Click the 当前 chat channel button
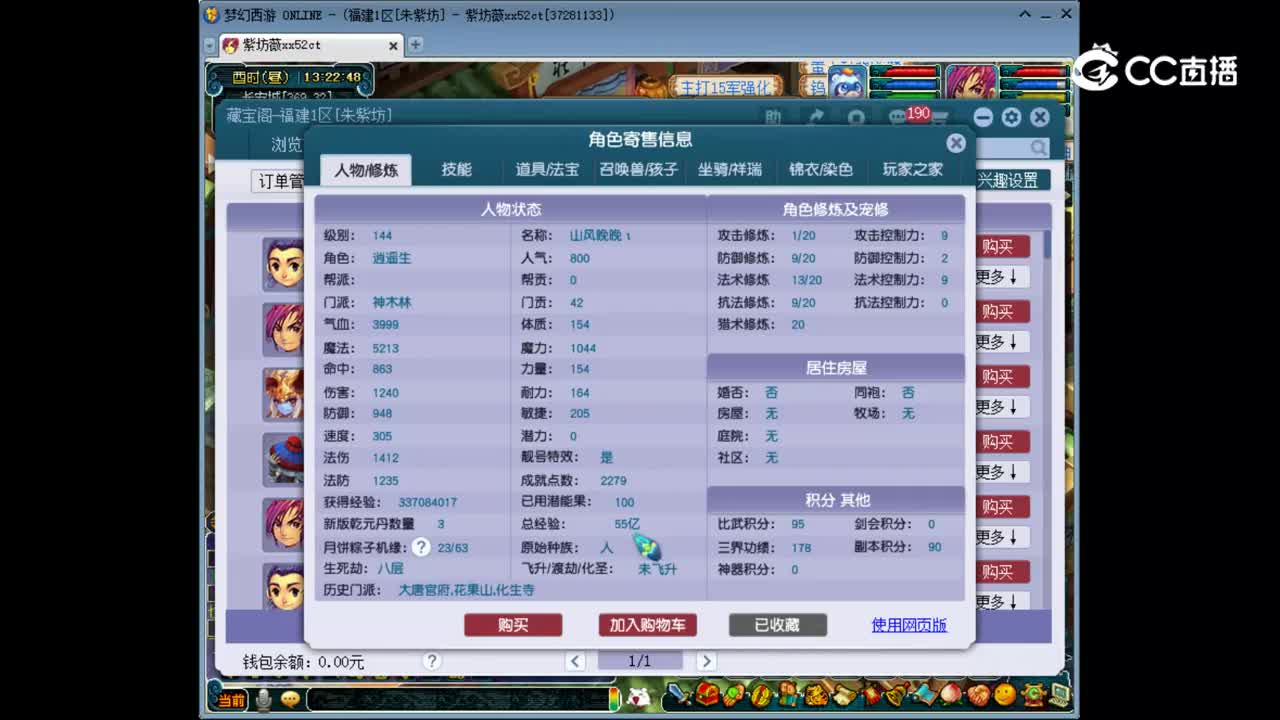This screenshot has height=720, width=1280. point(231,699)
